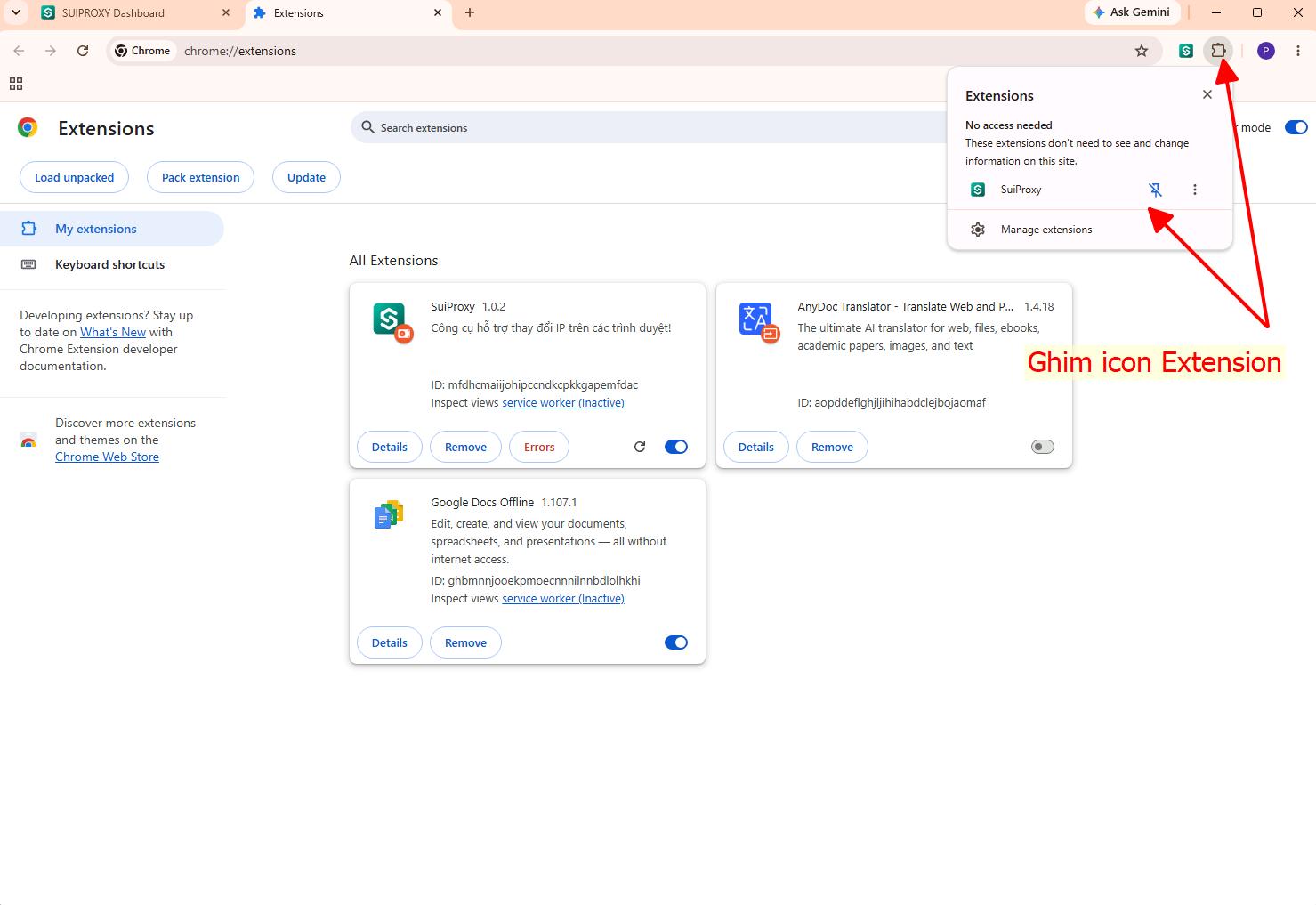Pin SuiProxy in the Extensions popup

pos(1155,190)
